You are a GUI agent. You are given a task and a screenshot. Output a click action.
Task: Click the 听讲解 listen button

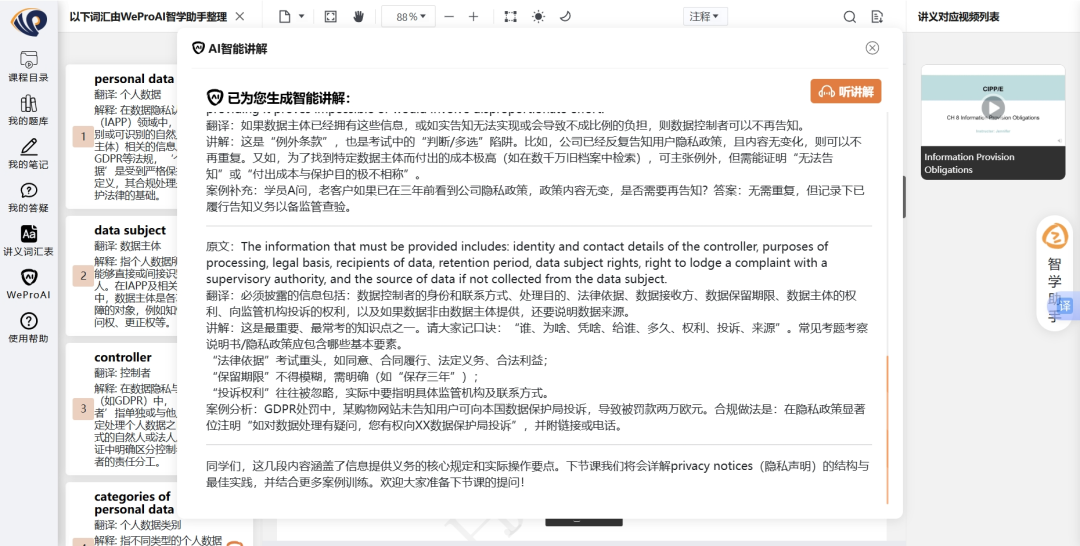click(x=846, y=92)
